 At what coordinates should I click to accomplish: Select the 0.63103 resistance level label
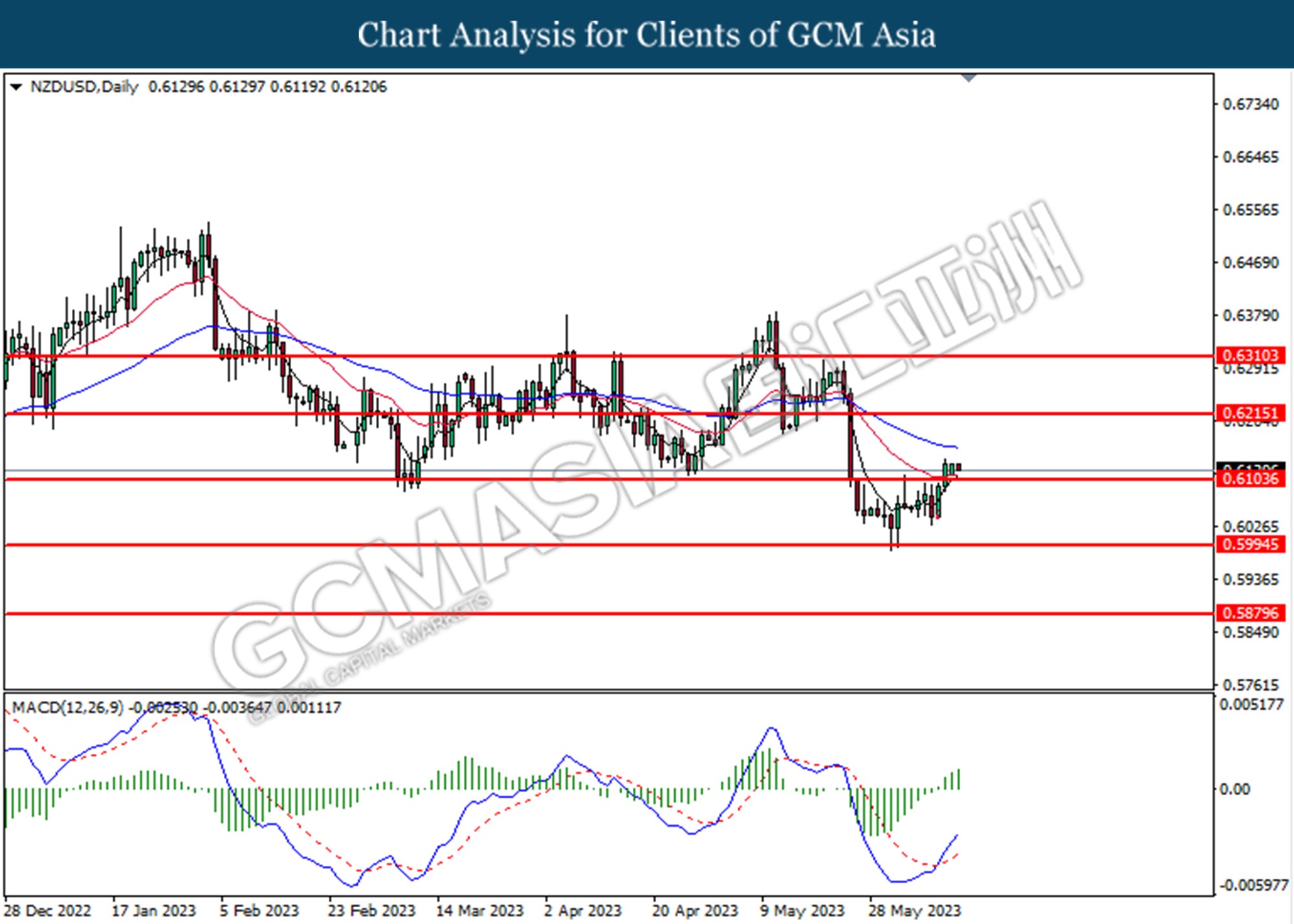coord(1251,355)
